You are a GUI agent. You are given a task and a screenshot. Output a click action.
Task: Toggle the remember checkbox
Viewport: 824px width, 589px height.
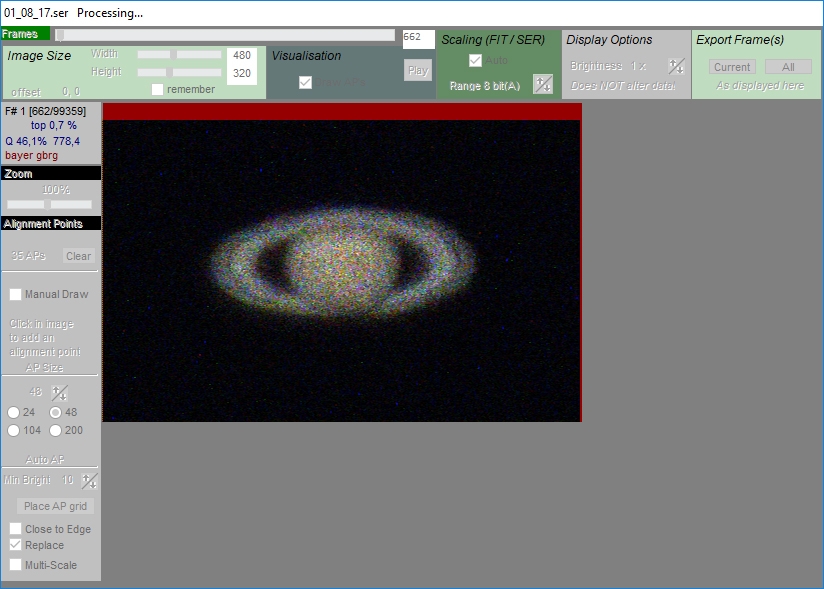point(157,89)
